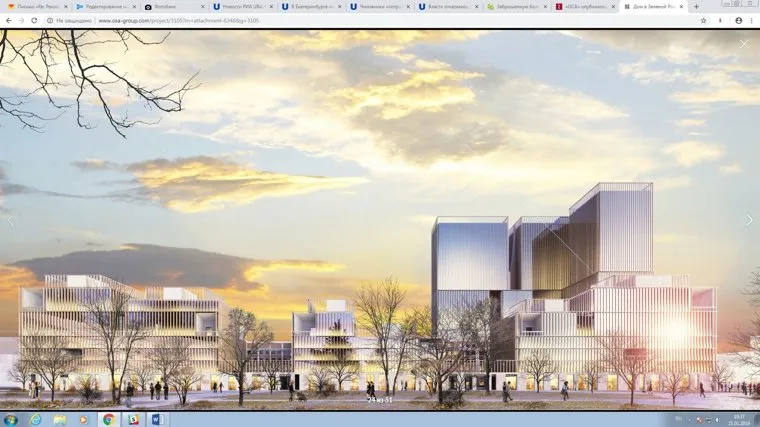Viewport: 760px width, 427px height.
Task: Click the 'Не защищено' security indicator
Action: [70, 20]
